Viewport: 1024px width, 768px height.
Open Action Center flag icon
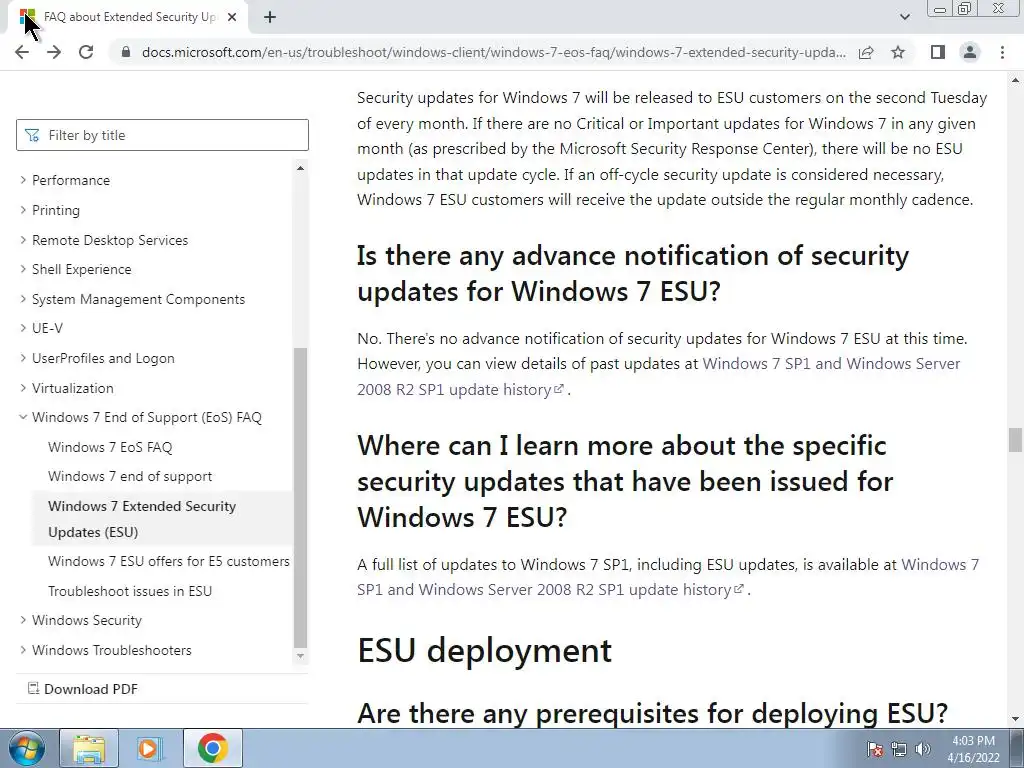tap(875, 749)
